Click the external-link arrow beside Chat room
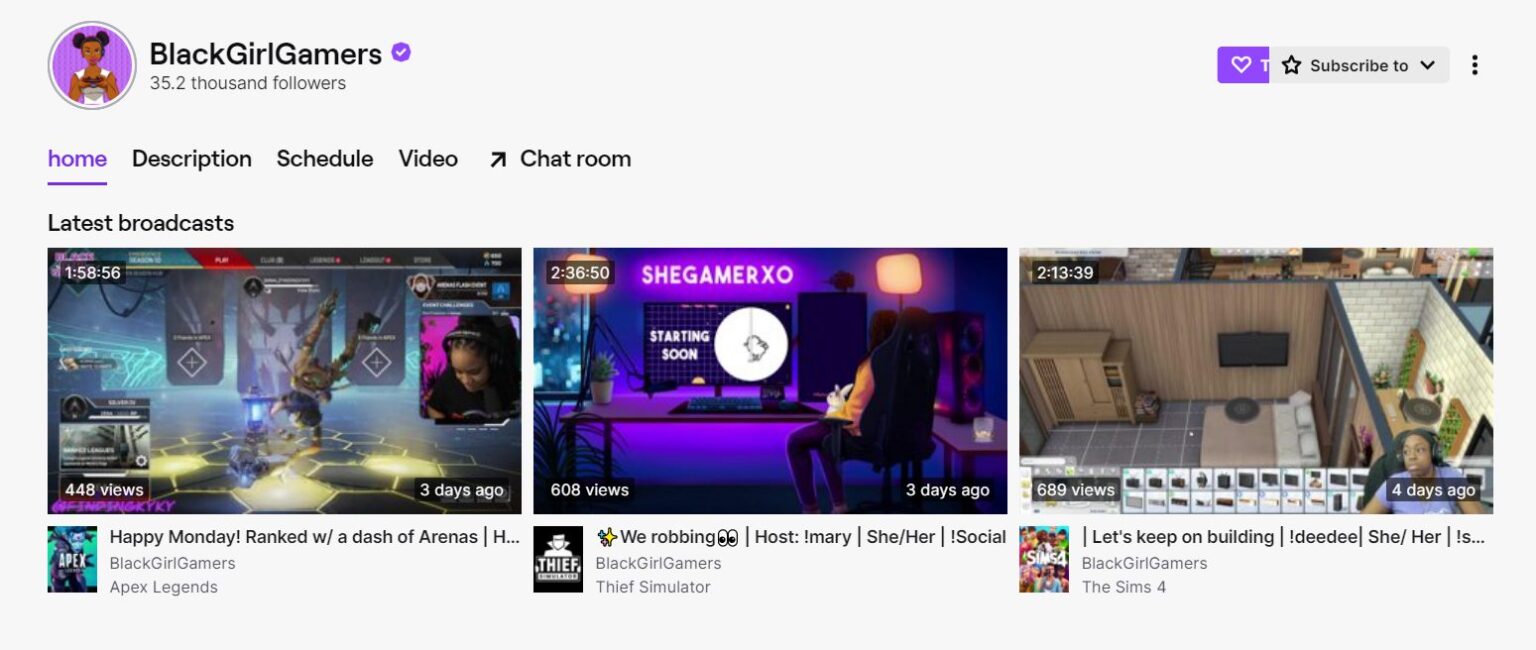 497,158
